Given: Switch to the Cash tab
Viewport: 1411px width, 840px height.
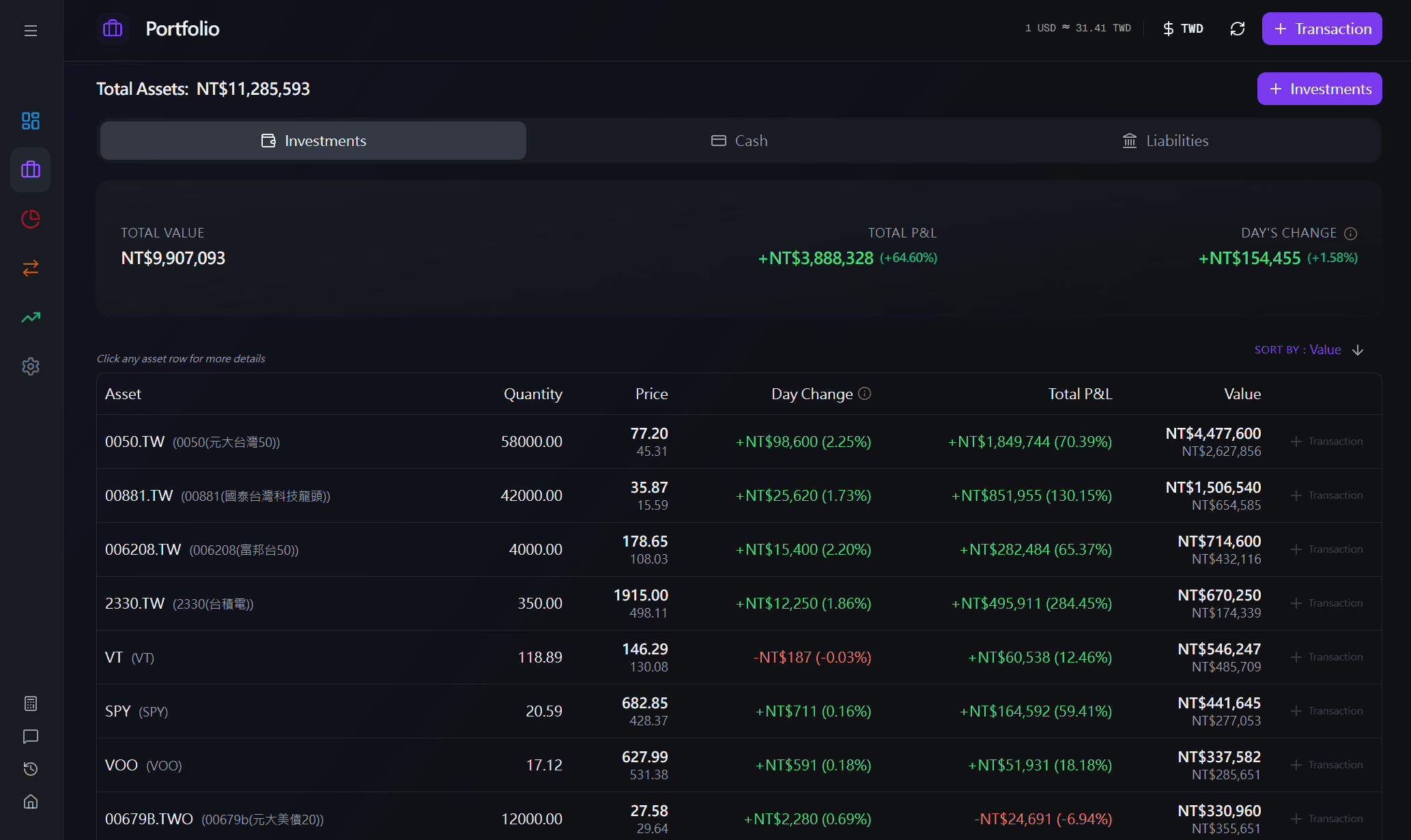Looking at the screenshot, I should click(x=740, y=141).
